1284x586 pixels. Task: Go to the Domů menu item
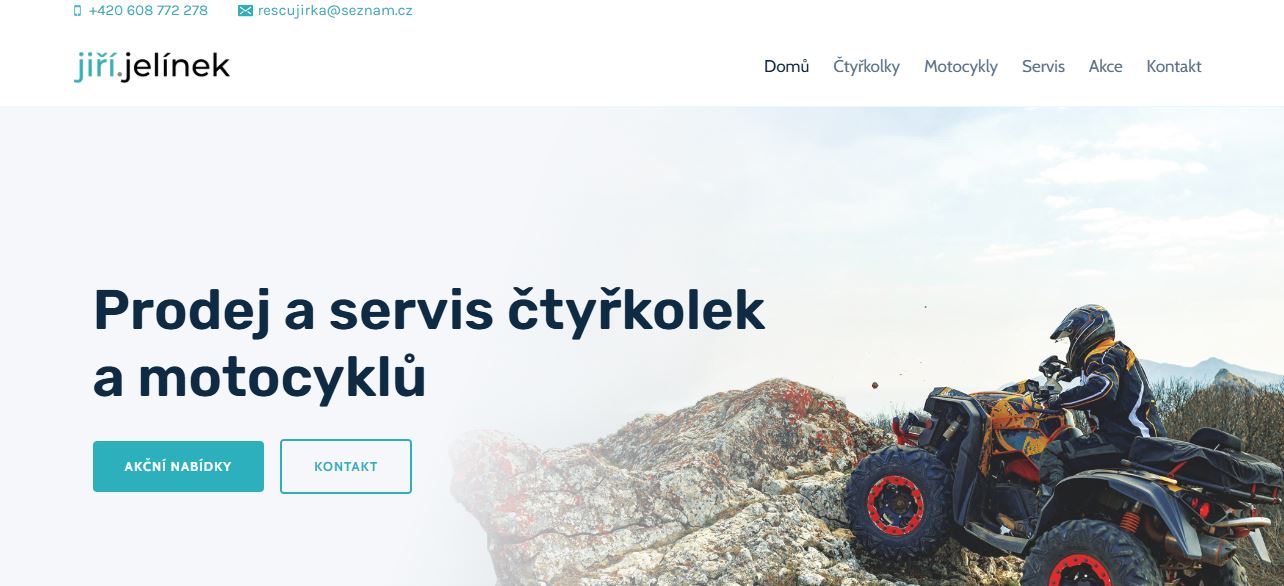(786, 66)
